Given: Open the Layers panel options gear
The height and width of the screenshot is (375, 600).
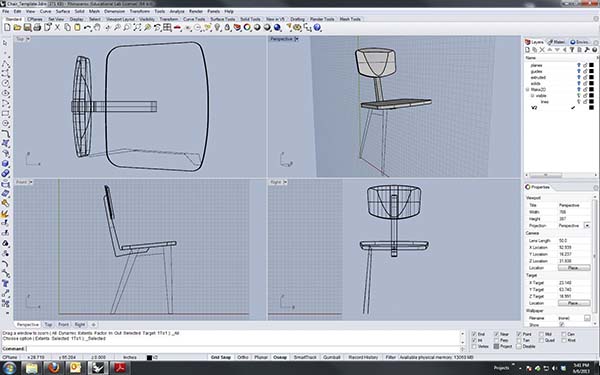Looking at the screenshot, I should (x=596, y=42).
